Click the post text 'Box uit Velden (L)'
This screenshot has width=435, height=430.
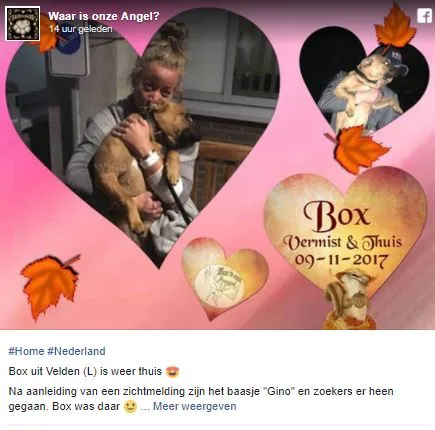pos(53,371)
